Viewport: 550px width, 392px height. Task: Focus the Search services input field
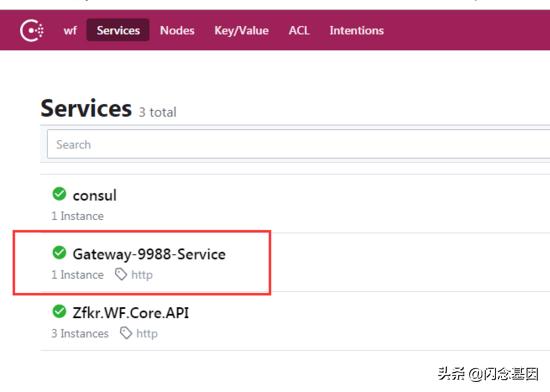[298, 144]
